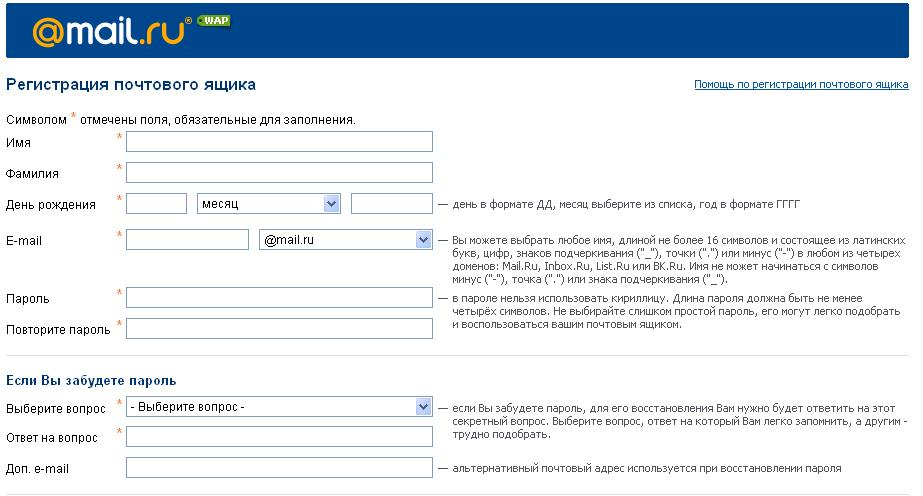
Task: Click the heading Регистрация почтового ящика
Action: coord(131,85)
